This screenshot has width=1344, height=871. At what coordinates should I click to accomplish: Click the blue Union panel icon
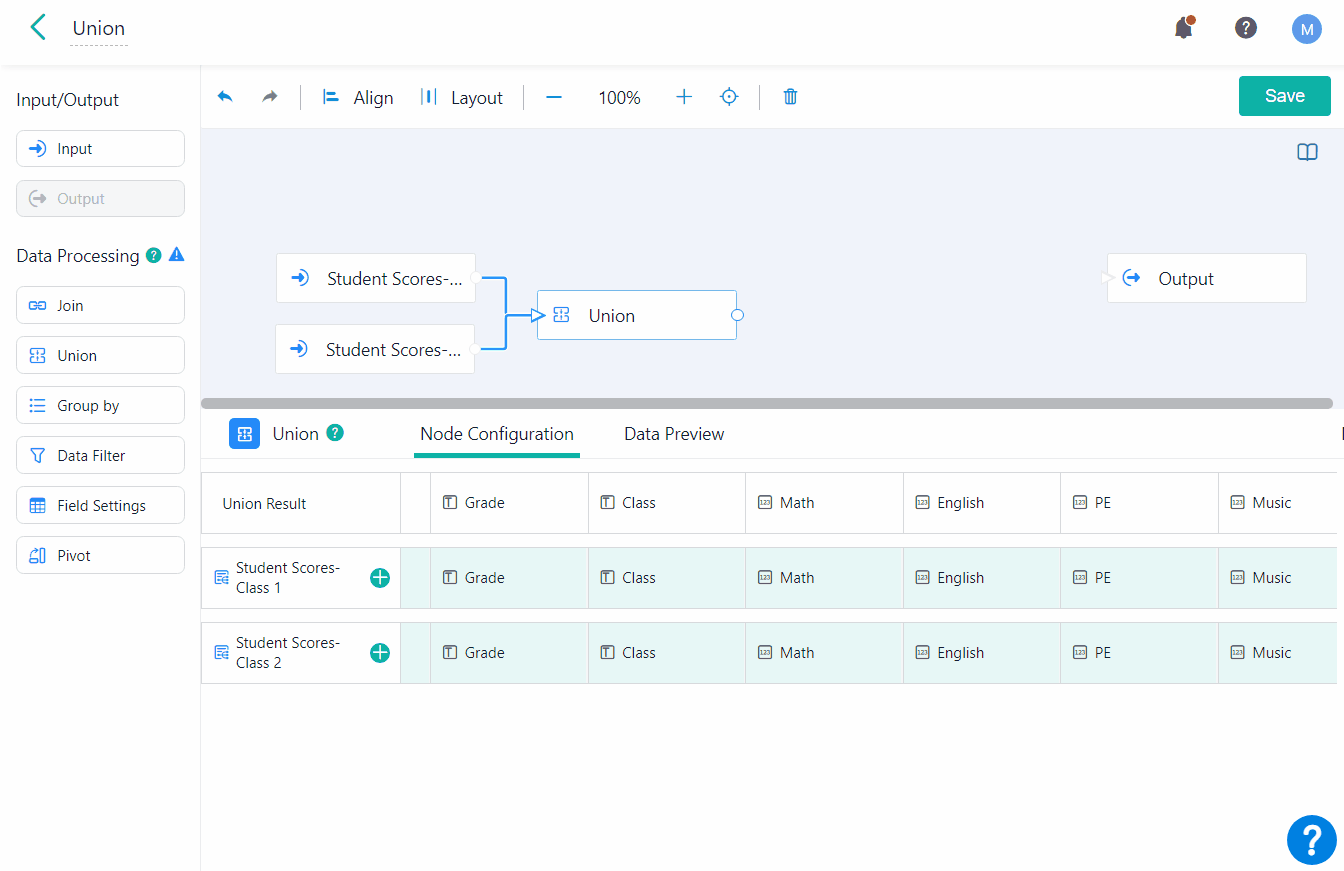point(245,433)
